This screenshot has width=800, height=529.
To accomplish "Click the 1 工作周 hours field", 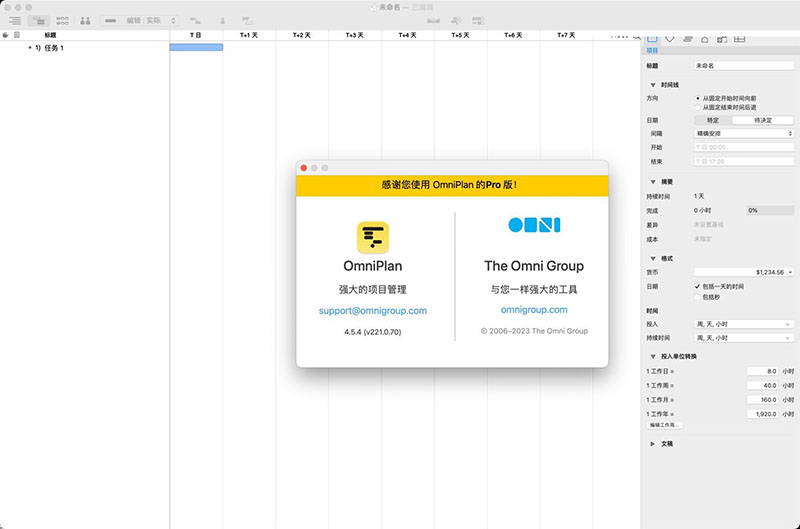I will 763,386.
